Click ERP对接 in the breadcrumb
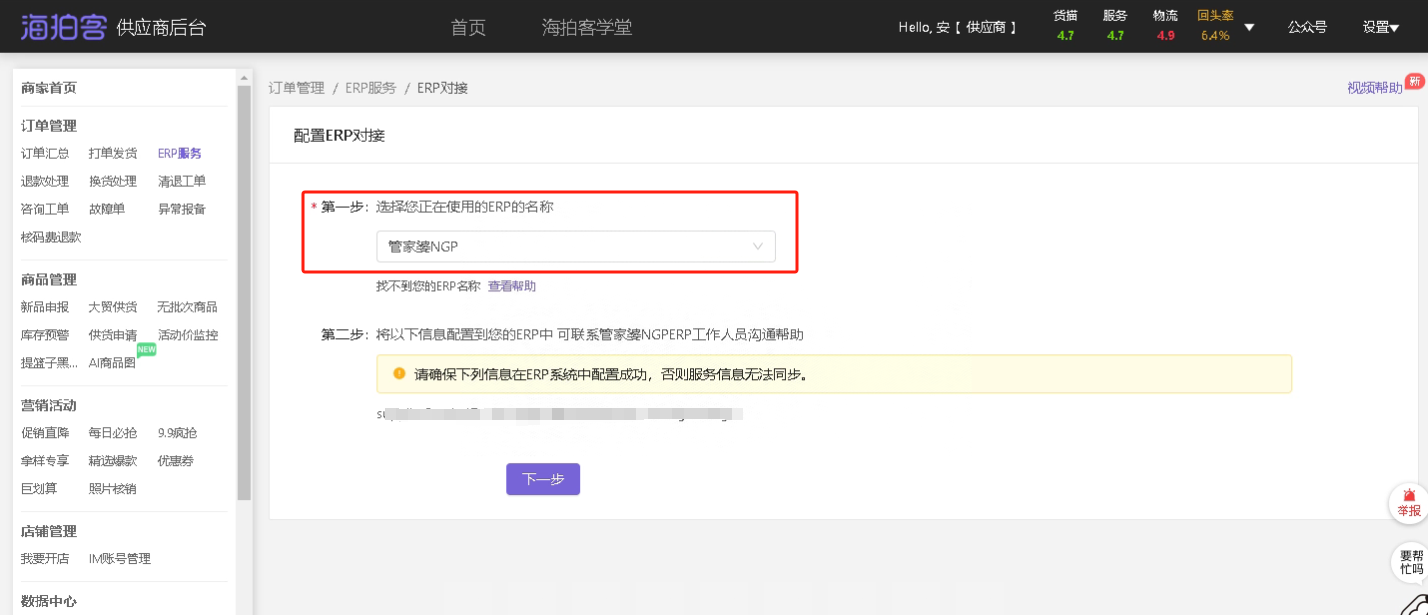The image size is (1428, 615). coord(442,88)
